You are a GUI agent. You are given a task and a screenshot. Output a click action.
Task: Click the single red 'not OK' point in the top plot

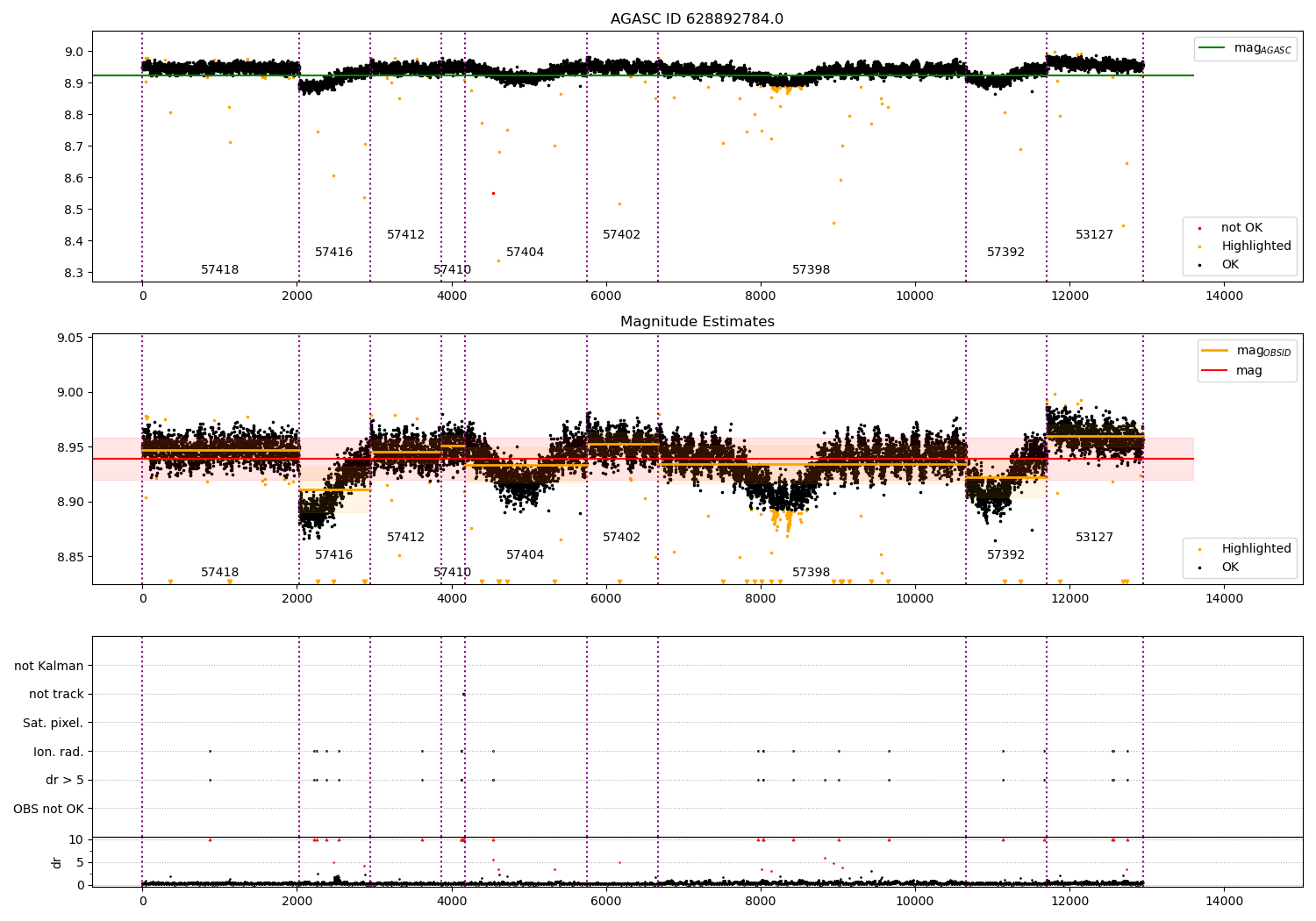pos(493,193)
